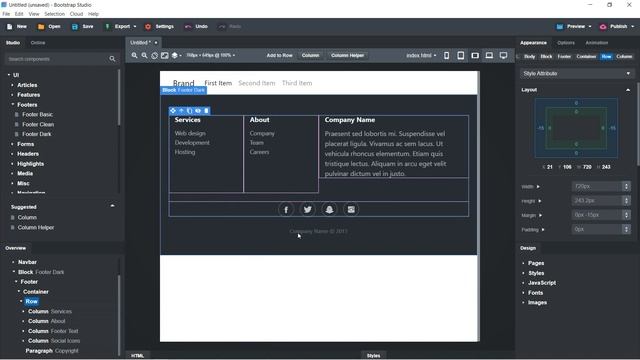Select the Footer Clean component

[x=38, y=124]
